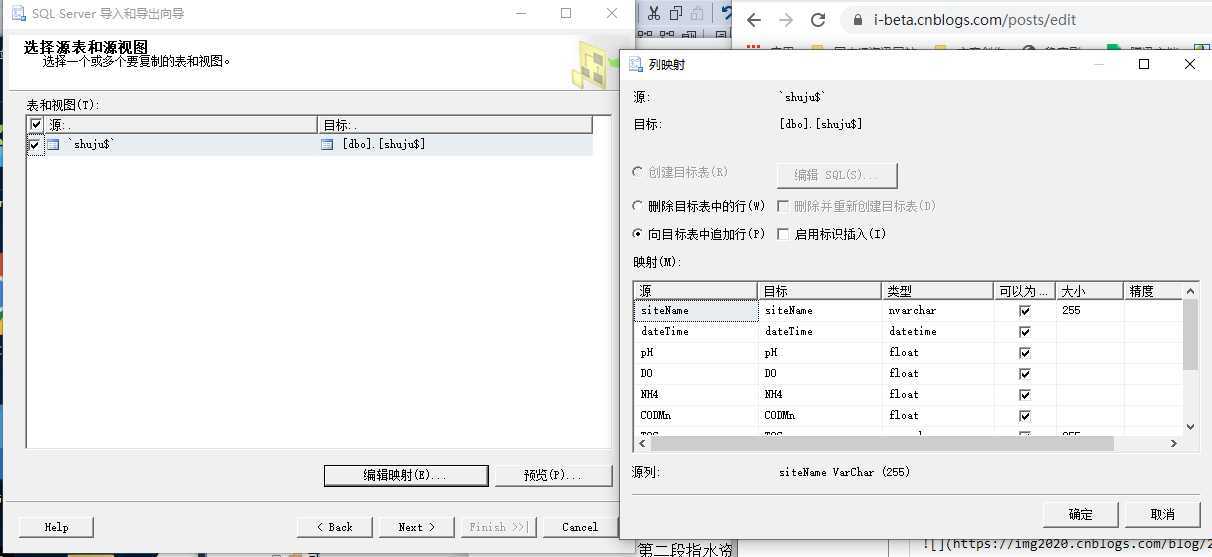
Task: Click the Cut scissors icon in background toolbar
Action: (x=653, y=13)
